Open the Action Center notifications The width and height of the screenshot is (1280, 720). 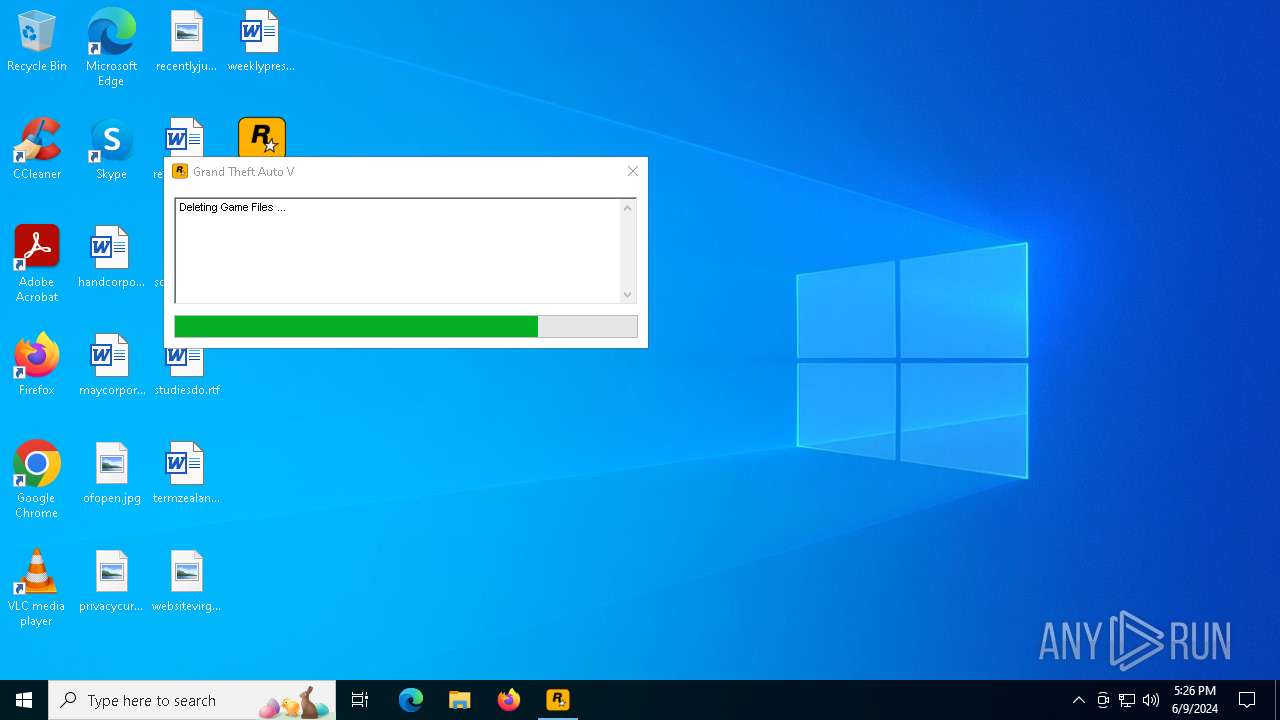pos(1247,700)
